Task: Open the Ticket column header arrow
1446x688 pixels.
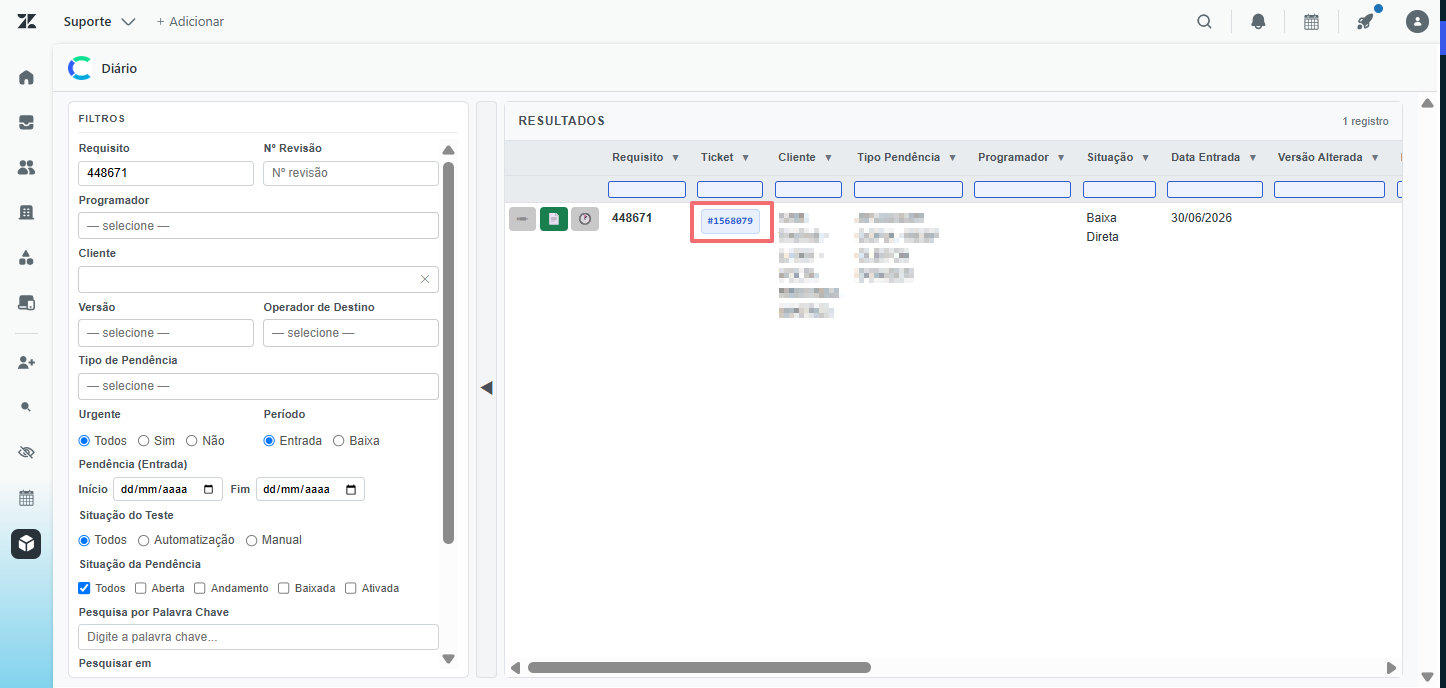Action: pos(746,158)
